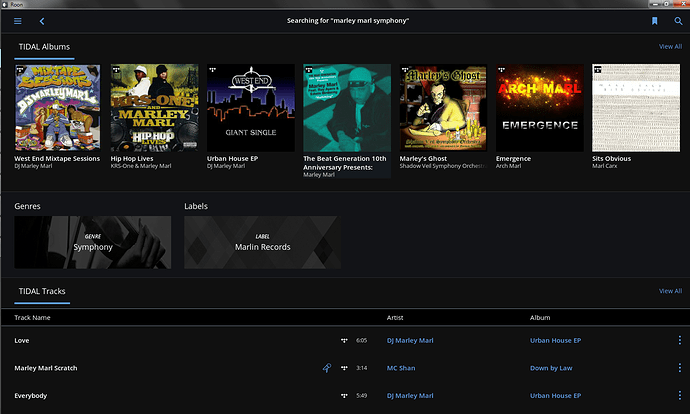Go back with the left arrow
Image resolution: width=690 pixels, height=414 pixels.
(x=42, y=21)
